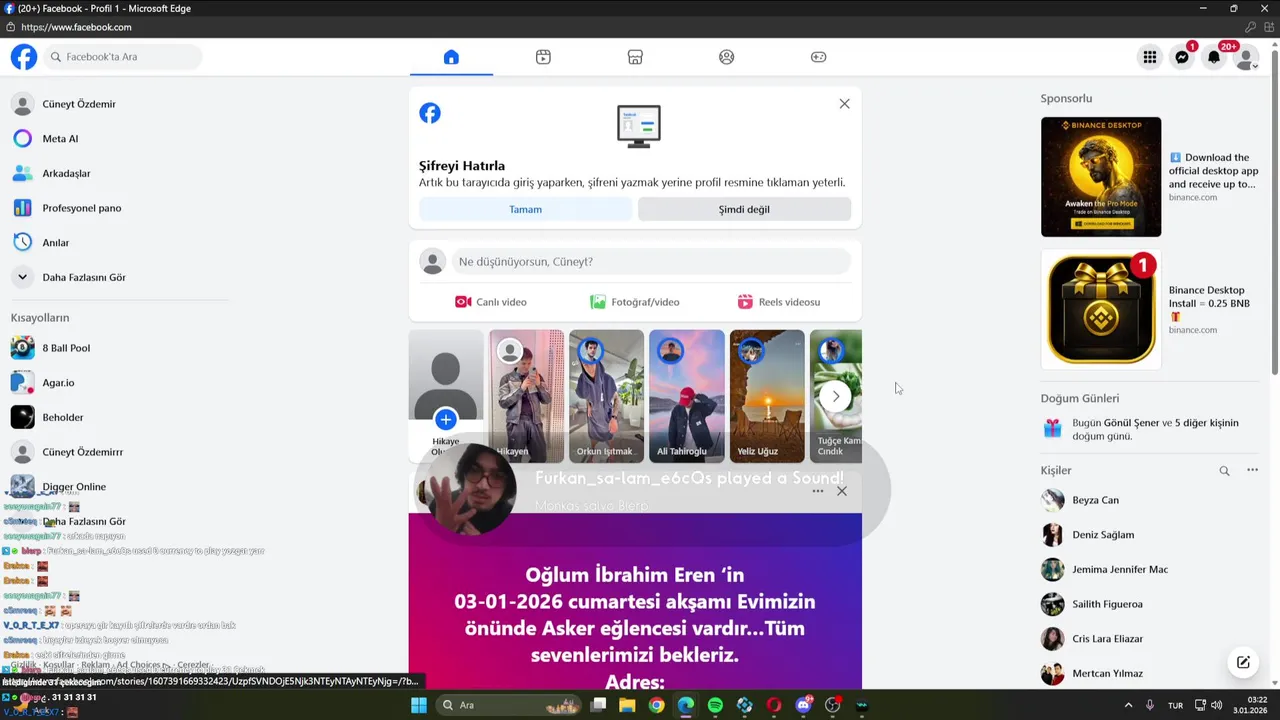The height and width of the screenshot is (720, 1280).
Task: Open Messenger chats icon
Action: (x=1182, y=57)
